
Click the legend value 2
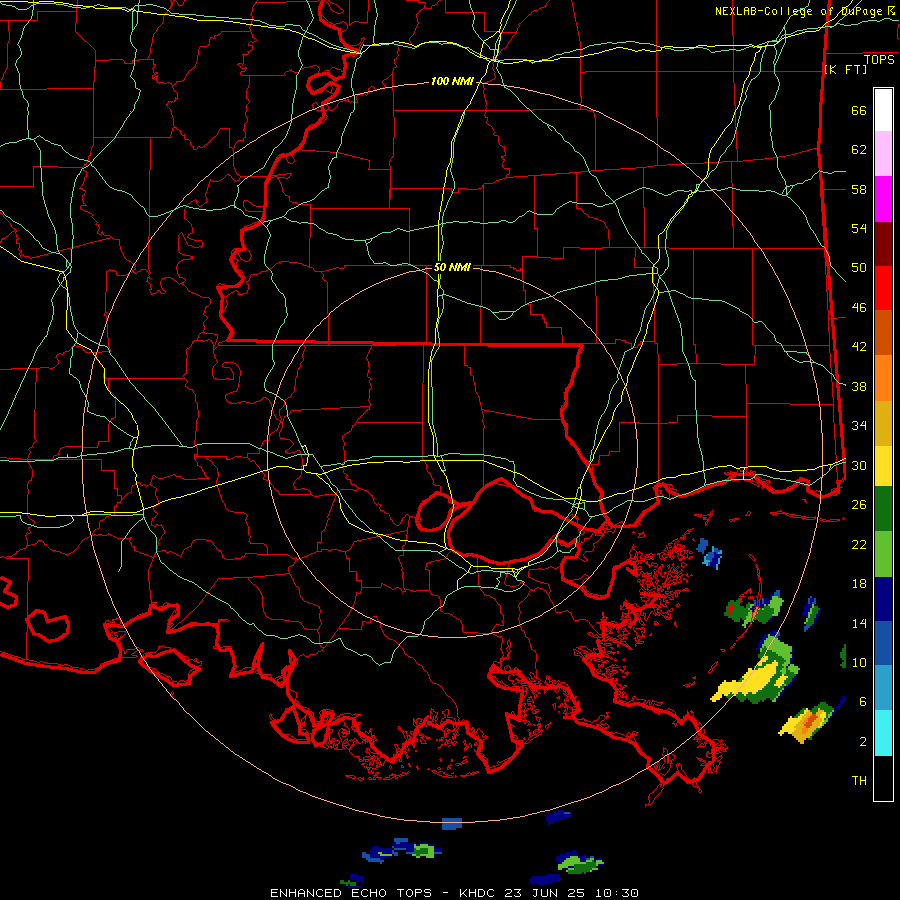click(x=863, y=742)
